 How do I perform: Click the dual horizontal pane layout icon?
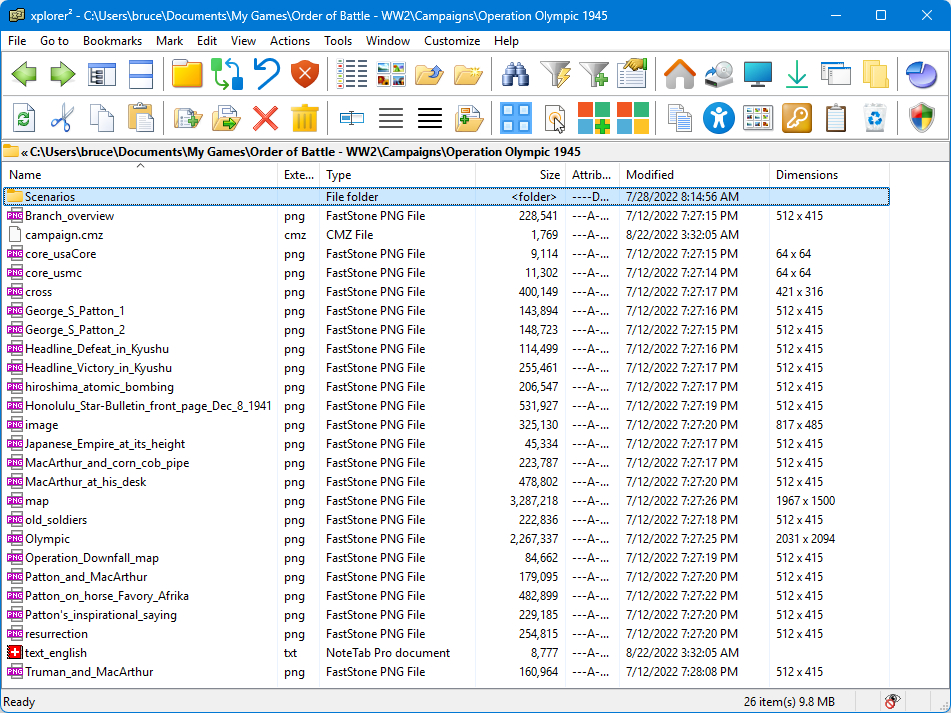point(141,74)
